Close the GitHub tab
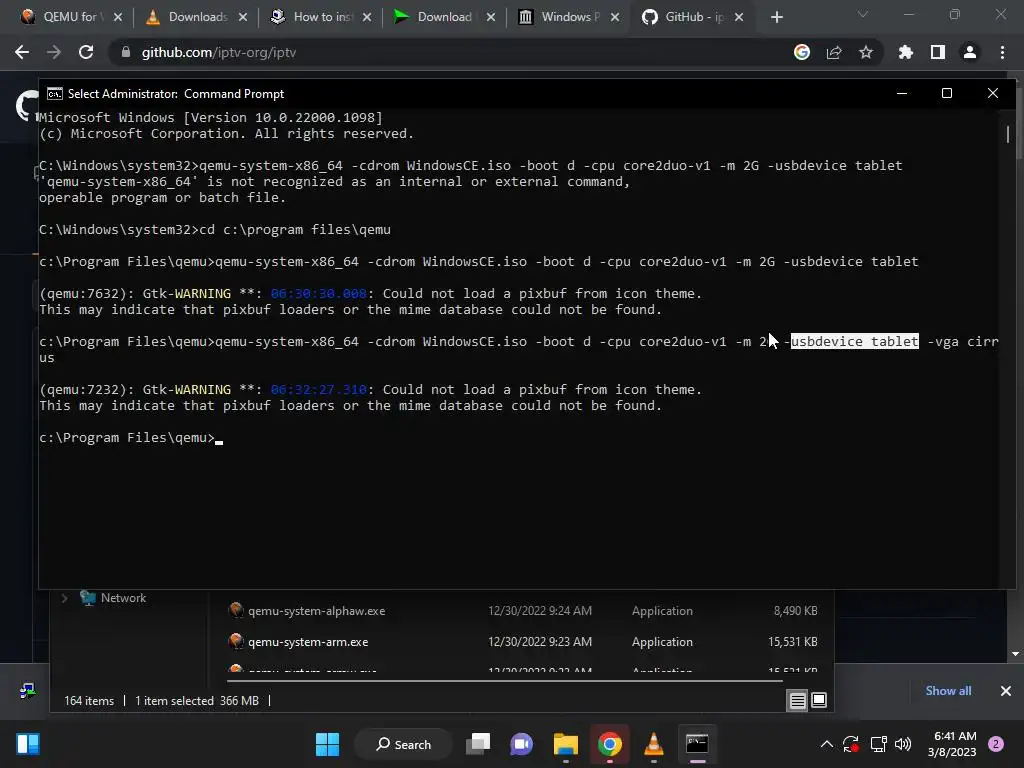Viewport: 1024px width, 768px height. click(739, 17)
